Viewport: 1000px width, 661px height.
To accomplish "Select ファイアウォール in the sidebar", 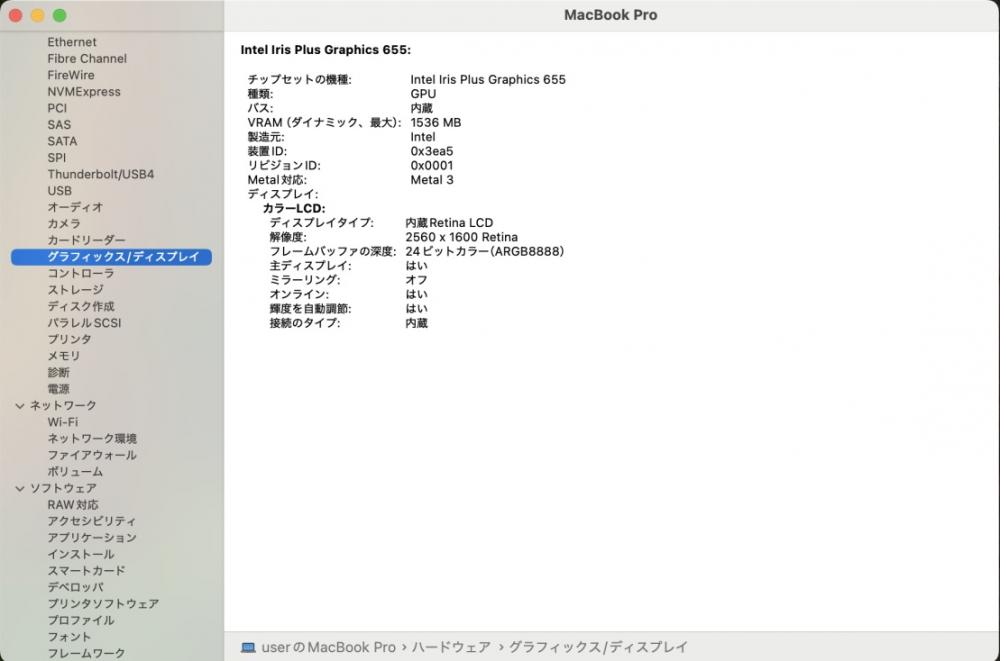I will (x=92, y=456).
